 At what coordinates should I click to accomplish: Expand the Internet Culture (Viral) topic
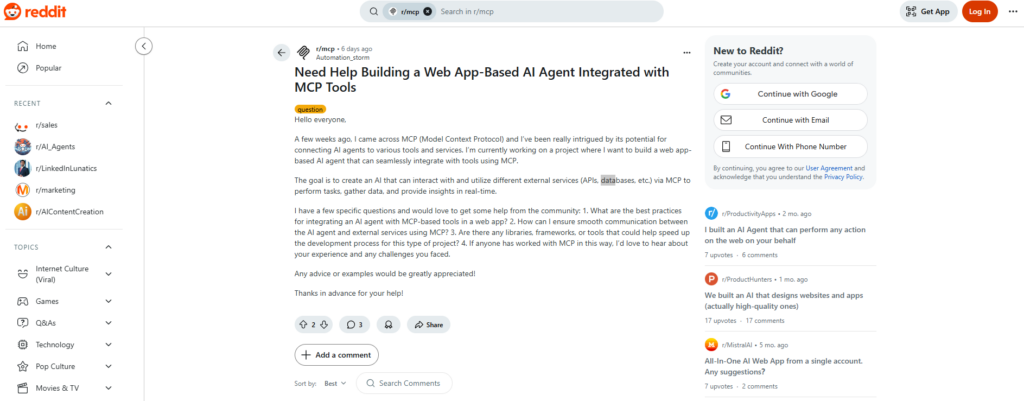click(x=109, y=273)
